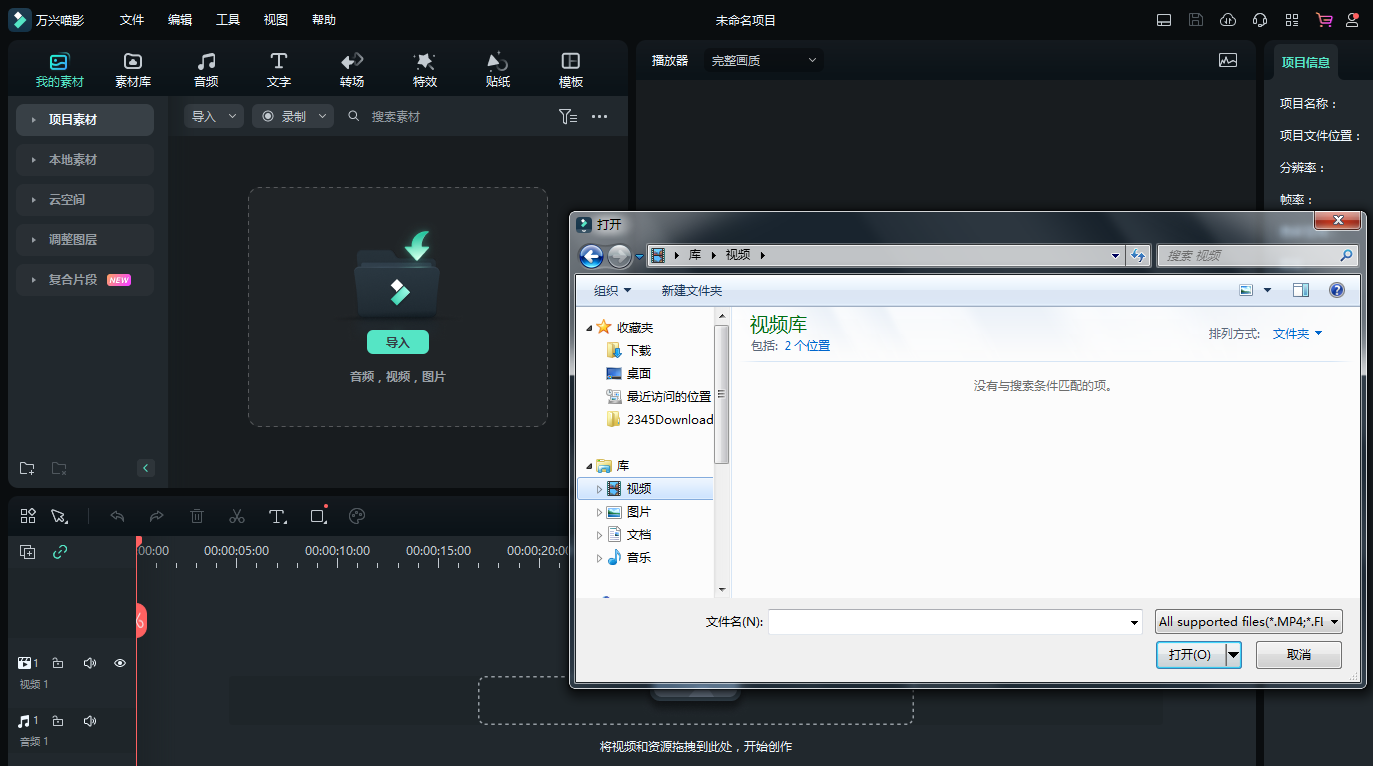Hide video track 1 with eye icon
Viewport: 1373px width, 766px height.
pyautogui.click(x=120, y=663)
